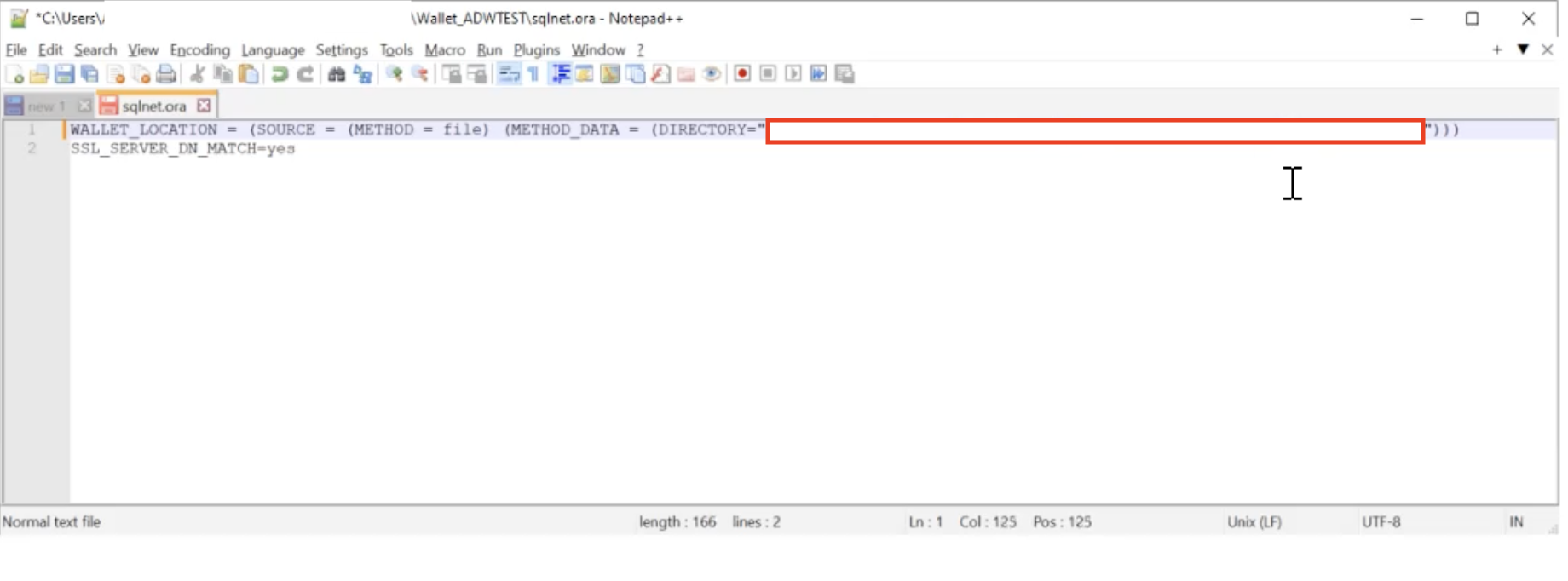The image size is (1568, 581).
Task: Open the Replace dialog icon
Action: [362, 74]
